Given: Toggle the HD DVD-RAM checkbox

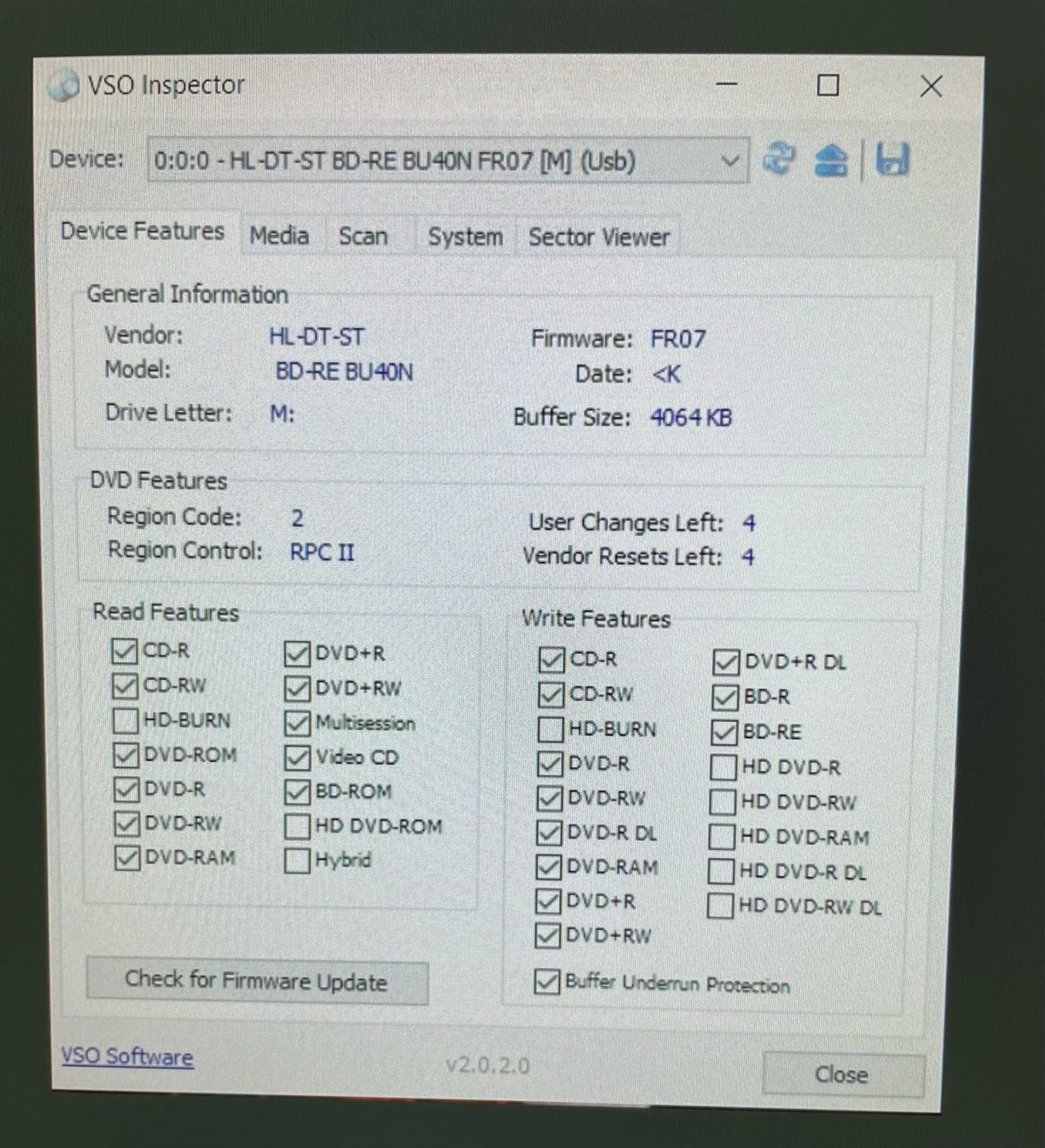Looking at the screenshot, I should pos(722,837).
